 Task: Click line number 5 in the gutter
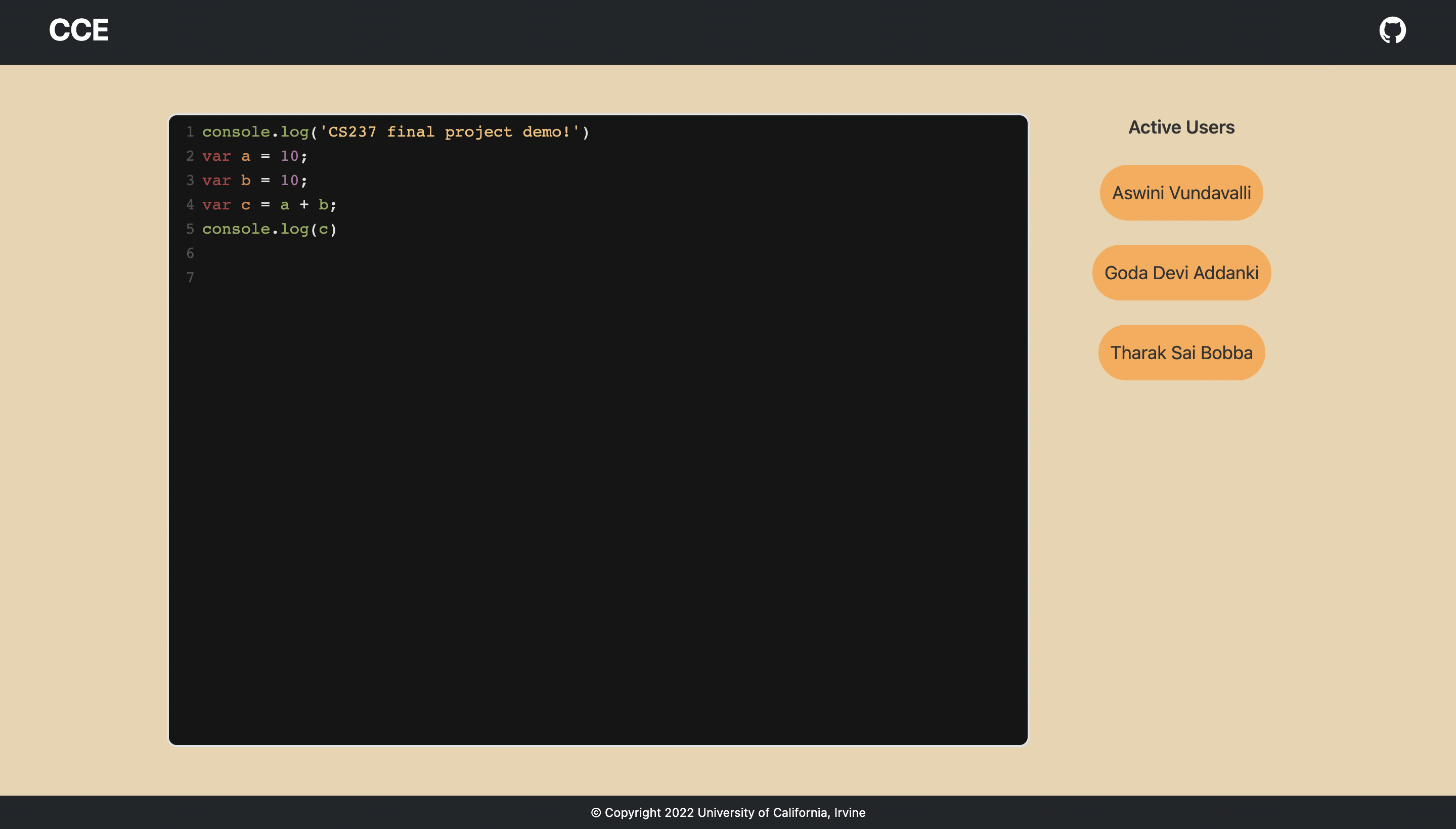[x=190, y=229]
